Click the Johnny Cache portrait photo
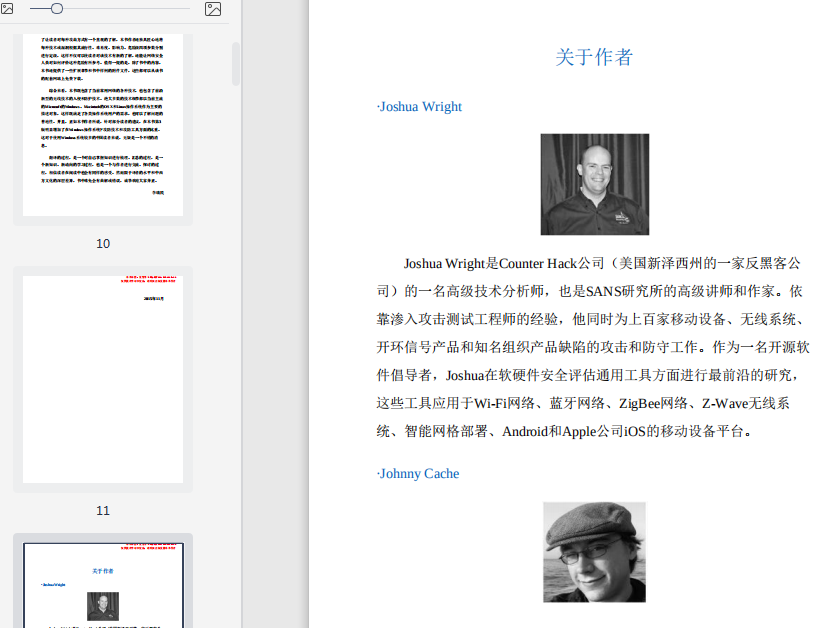 pos(594,552)
